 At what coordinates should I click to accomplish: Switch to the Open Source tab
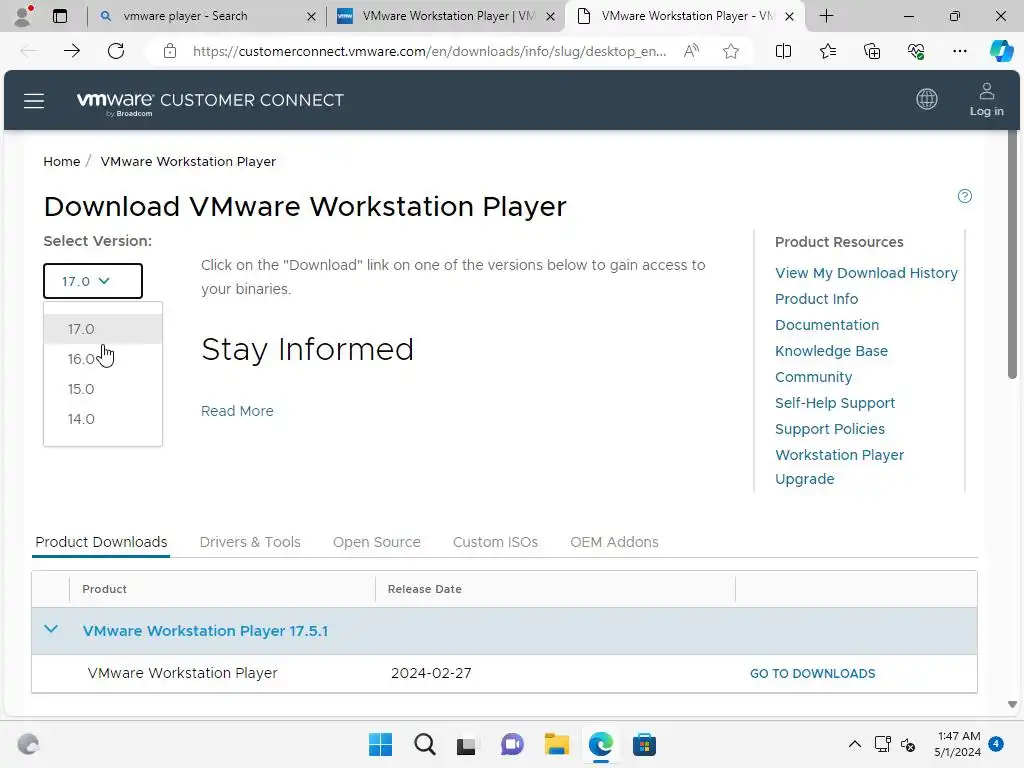(377, 542)
